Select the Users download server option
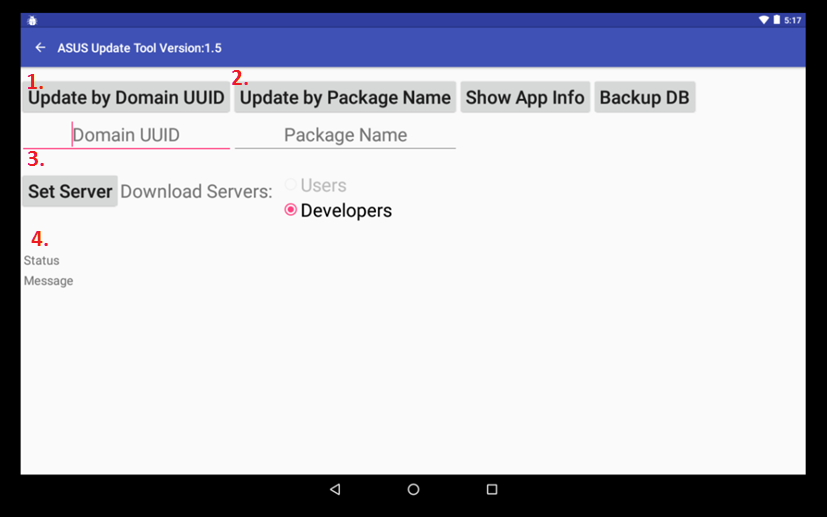The width and height of the screenshot is (827, 517). pos(315,185)
